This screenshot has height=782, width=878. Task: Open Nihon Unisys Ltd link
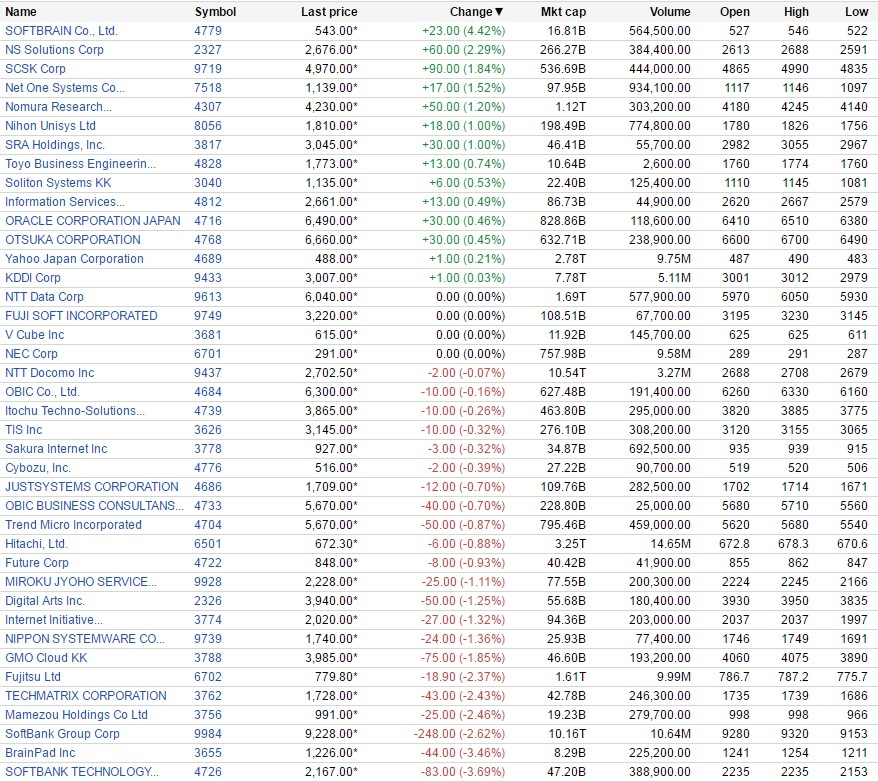pyautogui.click(x=50, y=126)
